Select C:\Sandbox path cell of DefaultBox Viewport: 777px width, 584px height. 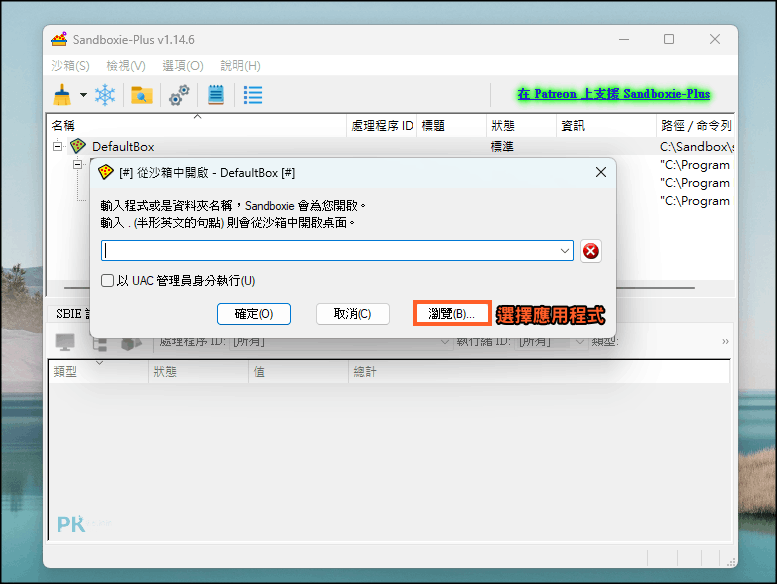696,147
